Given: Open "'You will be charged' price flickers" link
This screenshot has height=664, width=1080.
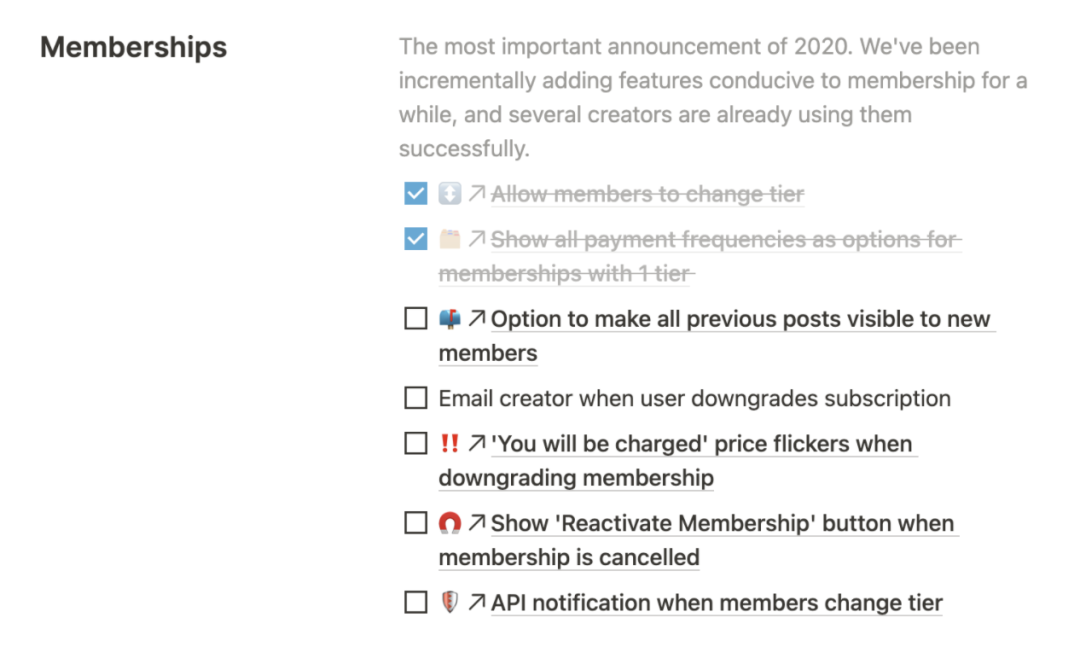Looking at the screenshot, I should [701, 443].
